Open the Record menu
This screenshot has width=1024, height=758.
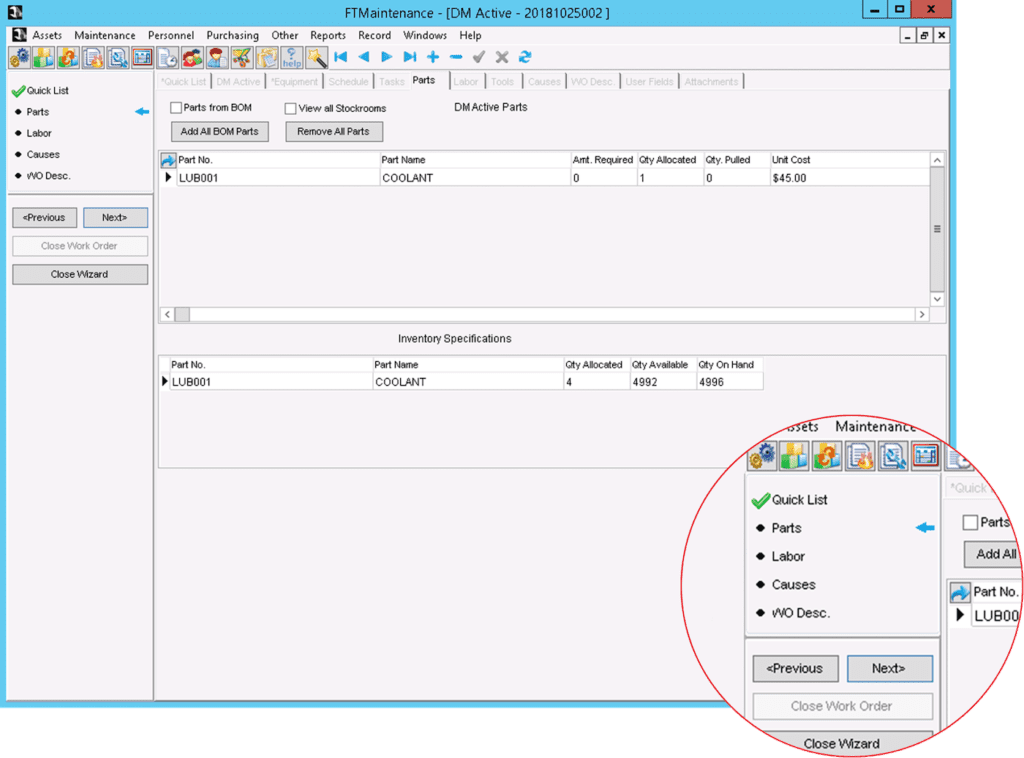[374, 35]
